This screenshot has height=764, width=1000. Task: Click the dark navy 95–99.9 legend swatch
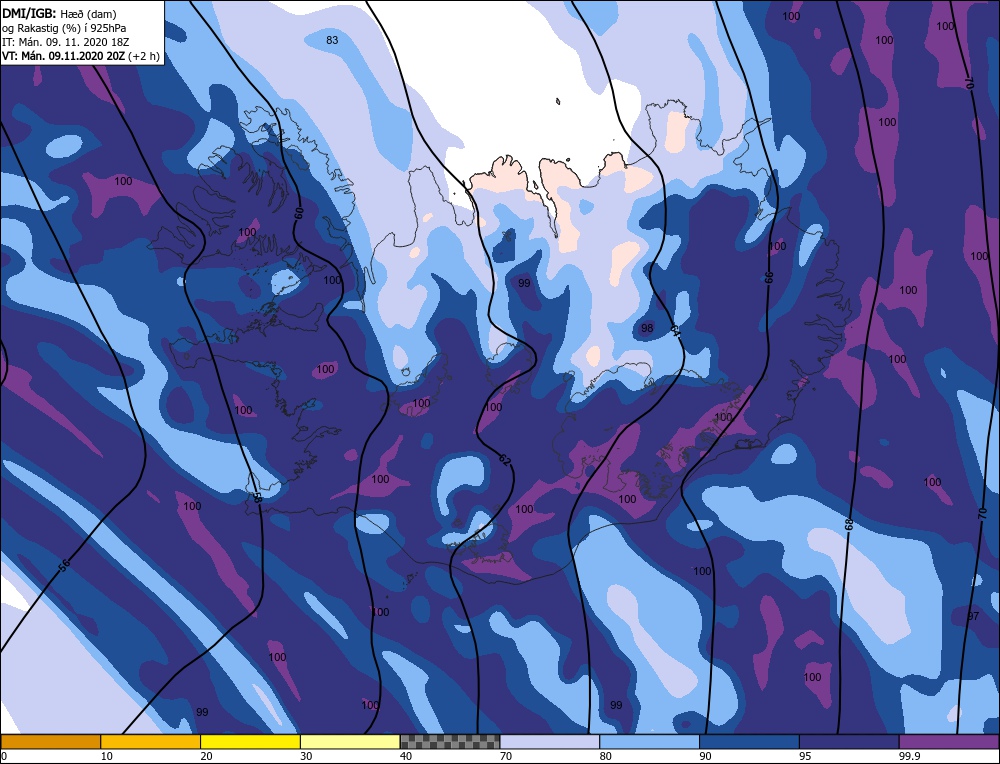coord(849,741)
